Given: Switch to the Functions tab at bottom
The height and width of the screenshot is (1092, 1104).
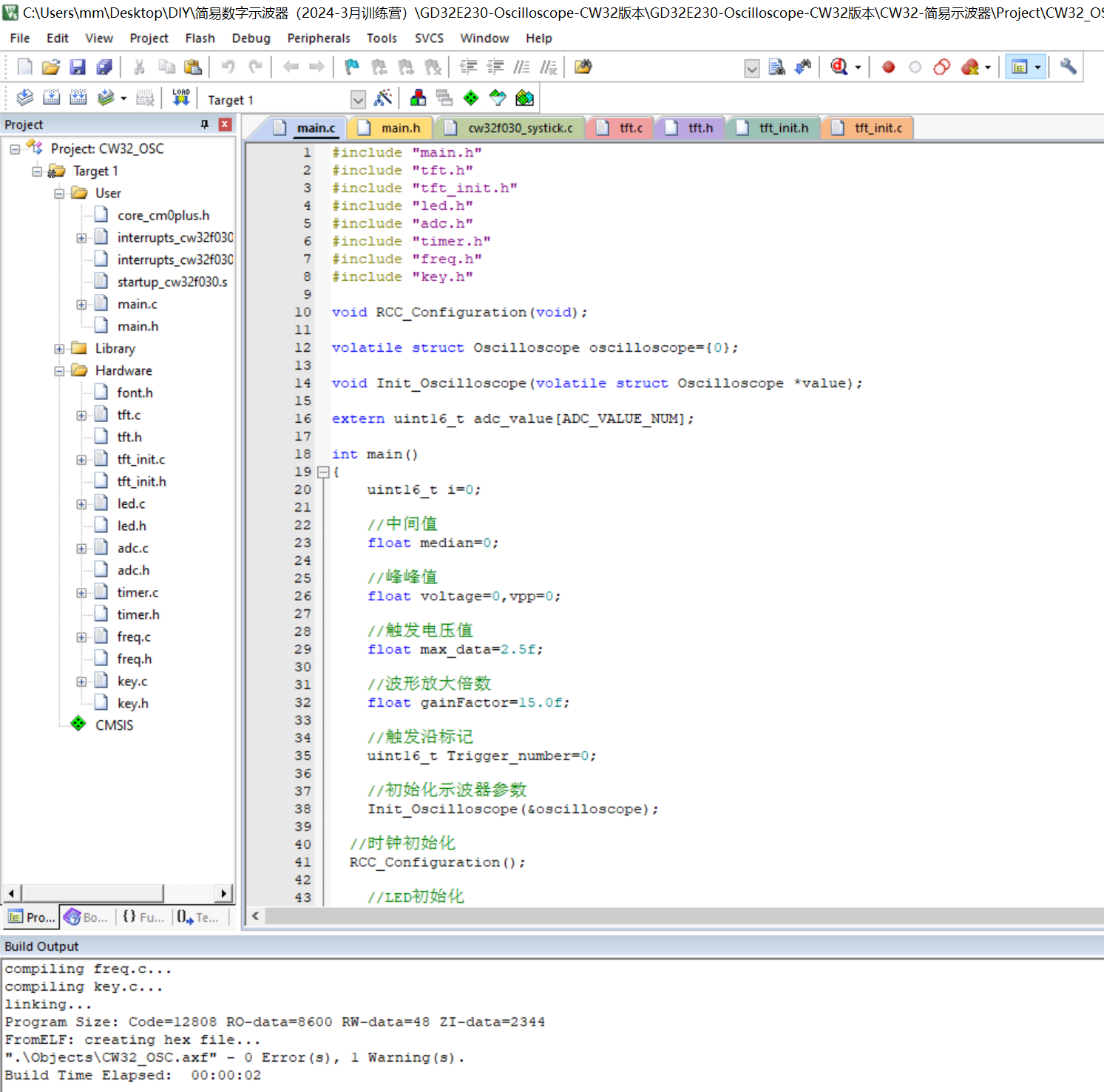Looking at the screenshot, I should [x=143, y=917].
